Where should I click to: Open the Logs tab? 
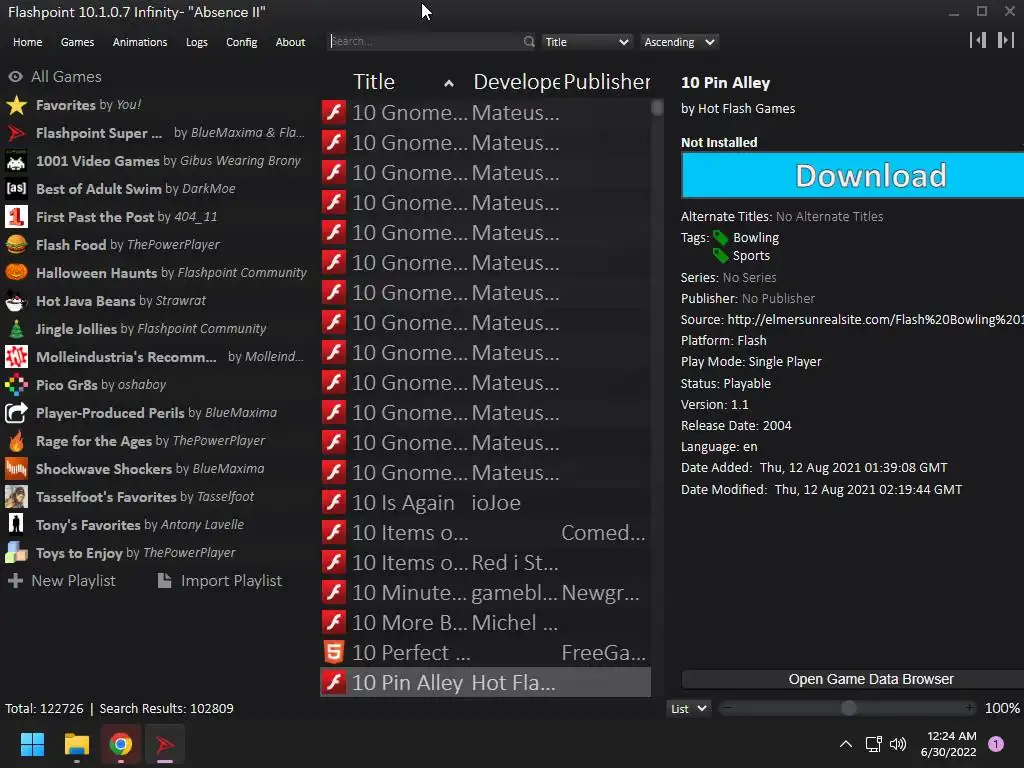point(197,42)
